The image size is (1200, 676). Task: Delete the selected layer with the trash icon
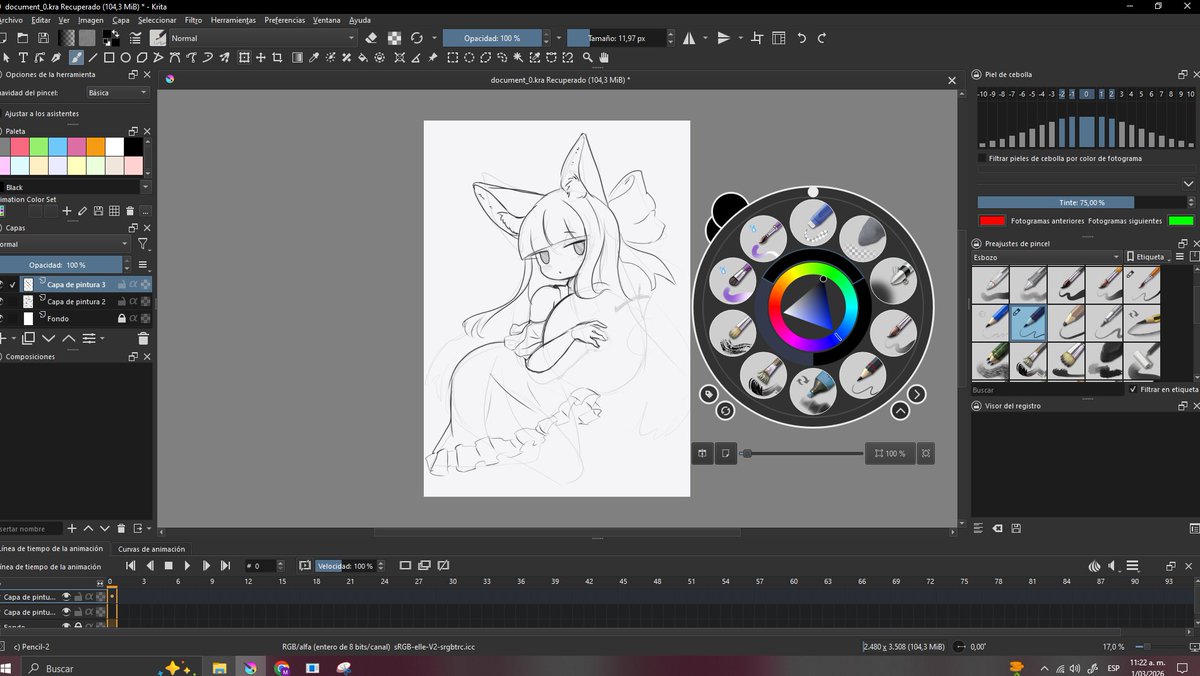tap(143, 339)
